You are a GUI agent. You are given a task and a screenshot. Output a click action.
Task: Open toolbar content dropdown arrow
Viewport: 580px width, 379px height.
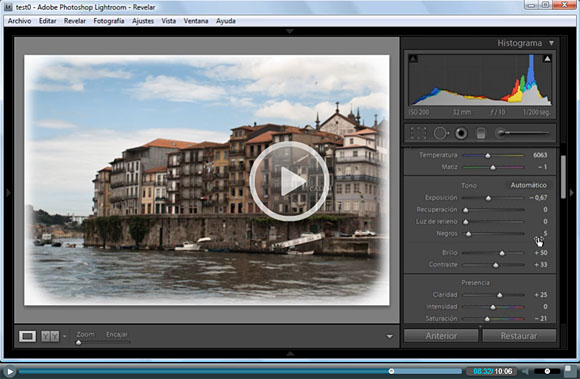click(x=390, y=336)
